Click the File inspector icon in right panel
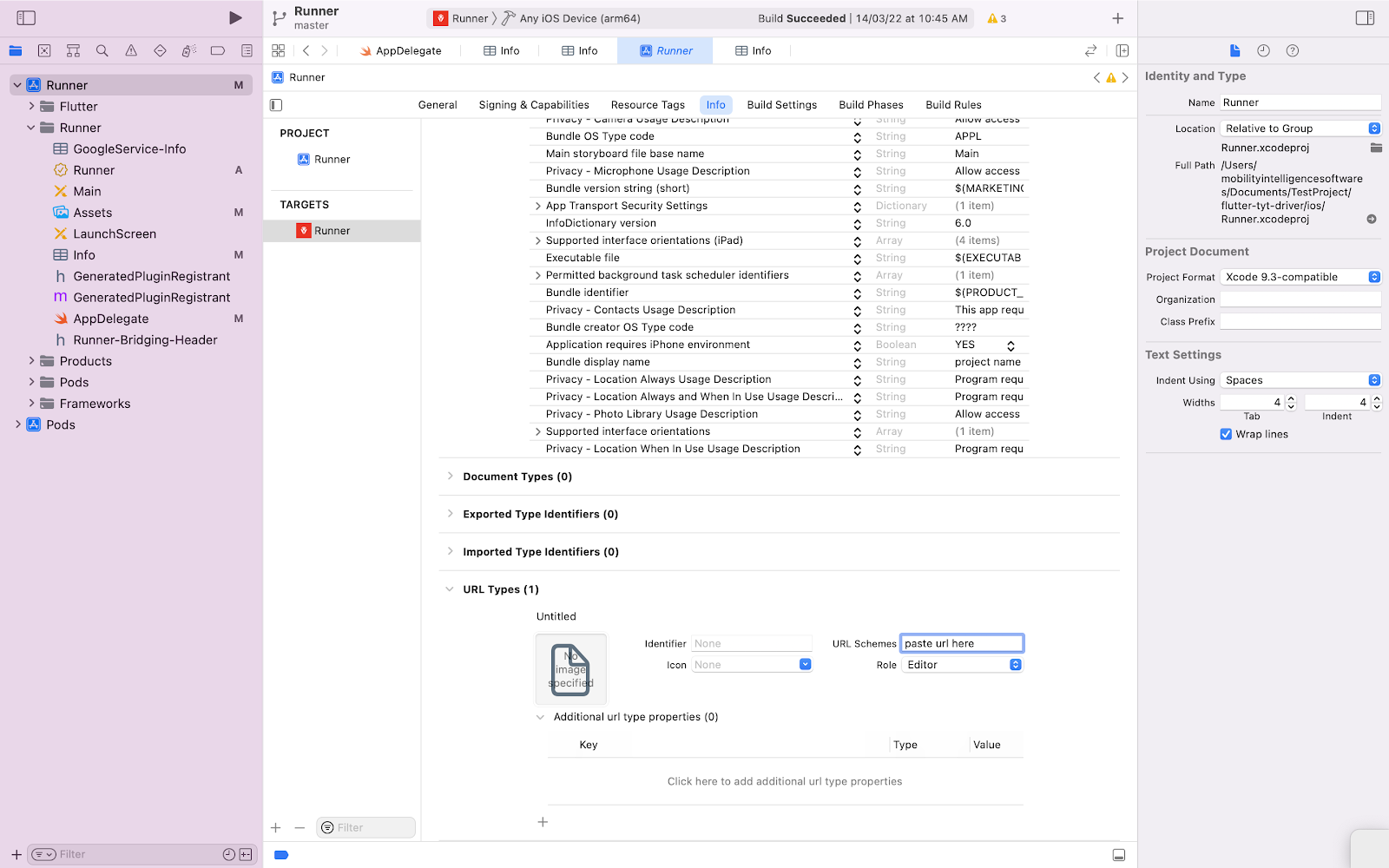The height and width of the screenshot is (868, 1389). pos(1234,50)
